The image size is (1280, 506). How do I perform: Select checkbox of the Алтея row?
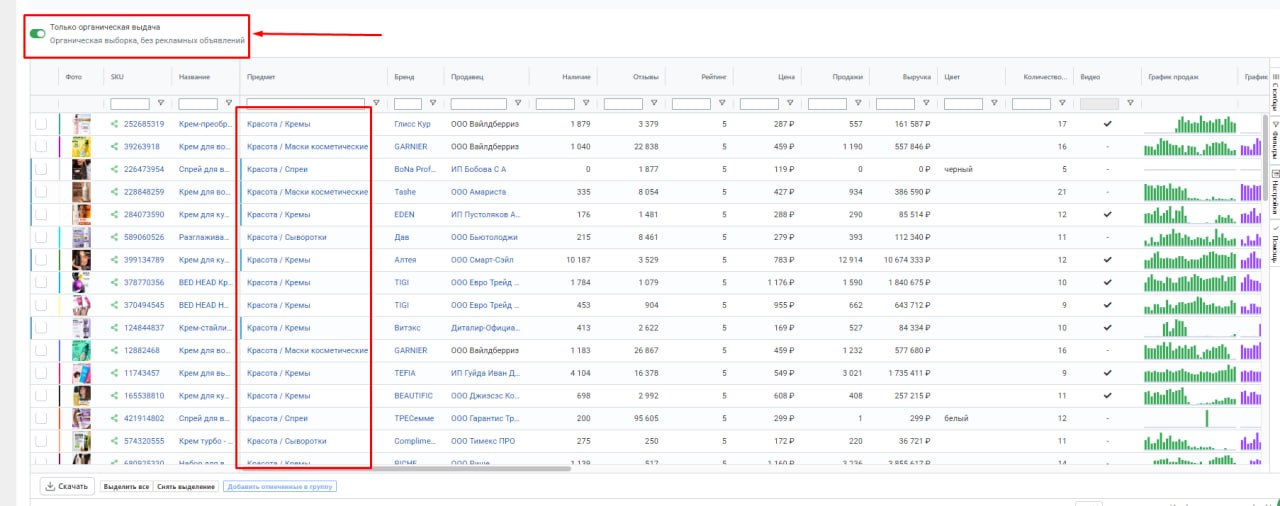[41, 260]
